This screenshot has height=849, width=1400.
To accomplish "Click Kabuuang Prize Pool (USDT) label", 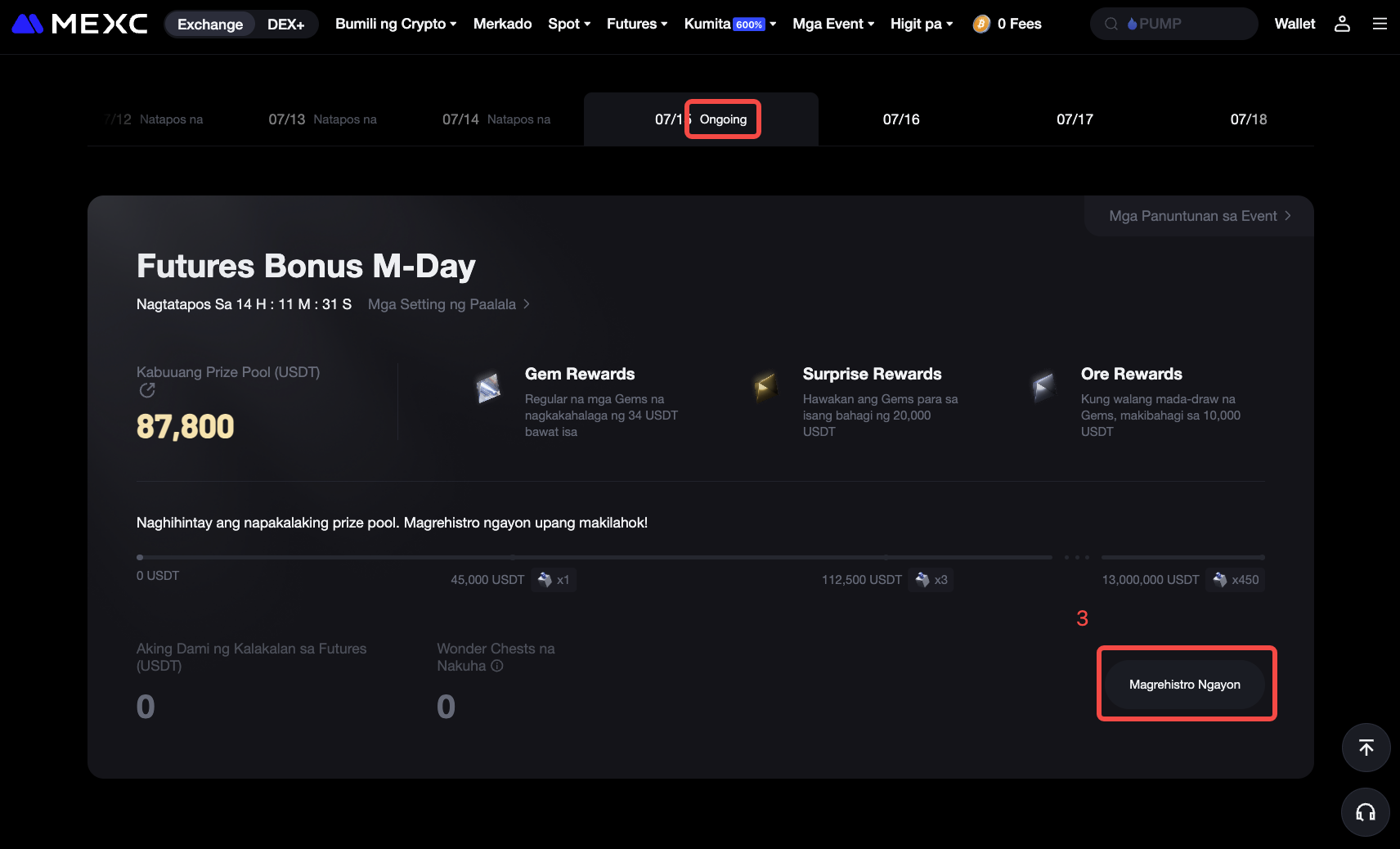I will click(x=228, y=372).
